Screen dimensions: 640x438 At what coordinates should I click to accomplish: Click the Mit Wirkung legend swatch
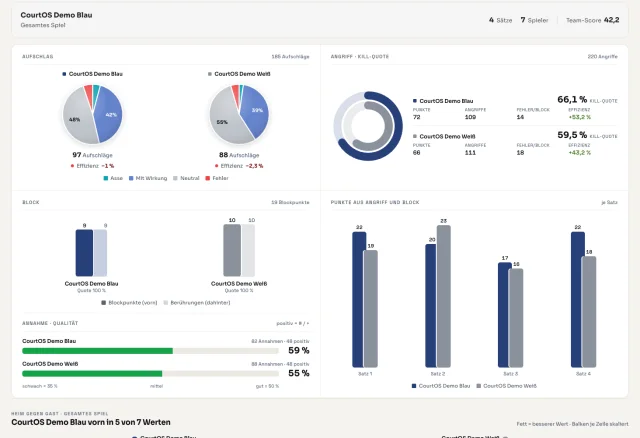tap(131, 178)
